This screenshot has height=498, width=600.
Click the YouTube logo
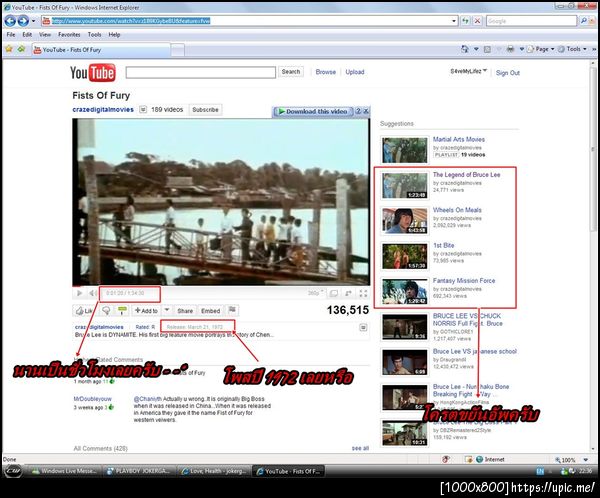point(93,72)
